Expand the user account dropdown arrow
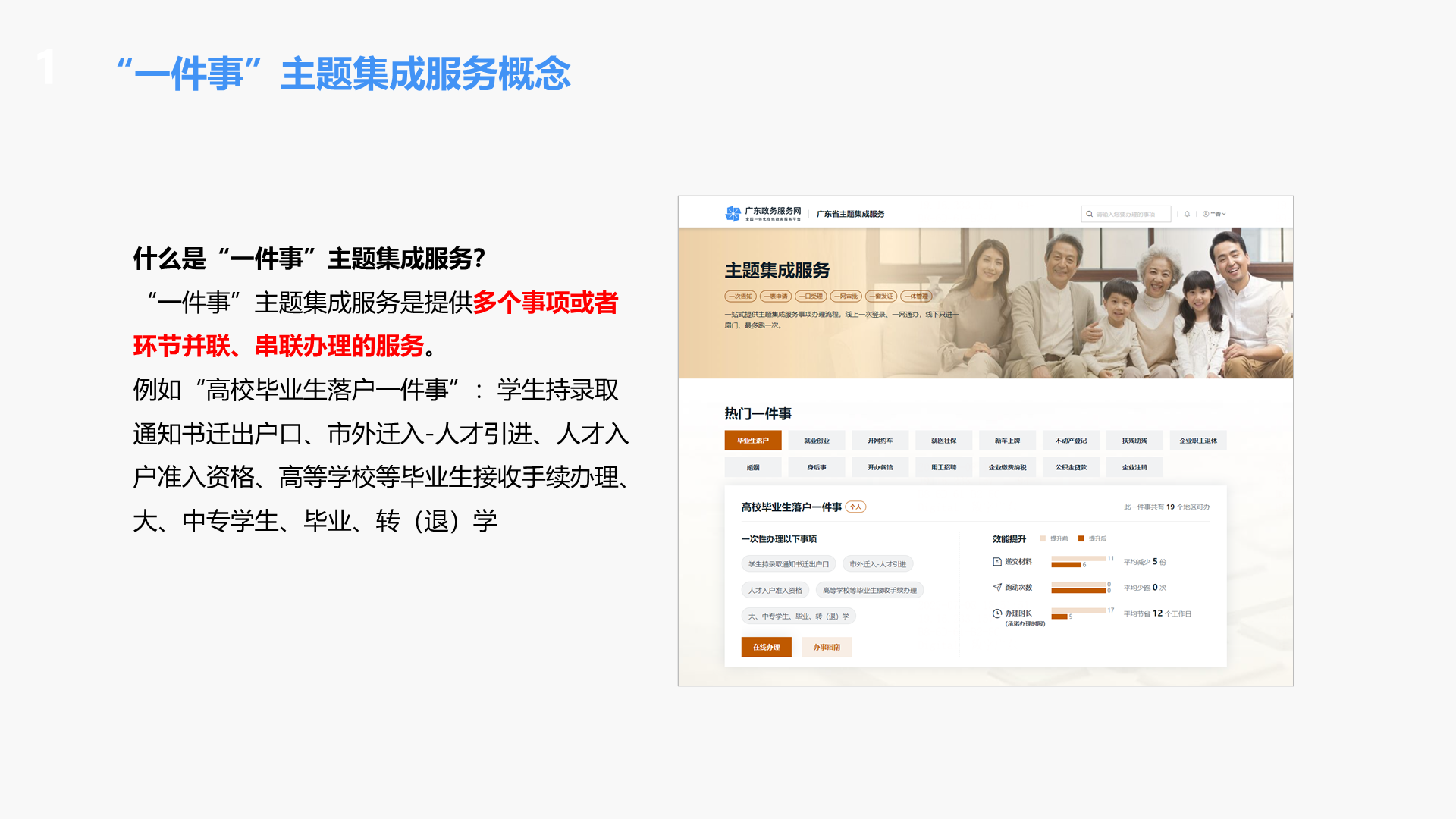1456x819 pixels. coord(1224,214)
